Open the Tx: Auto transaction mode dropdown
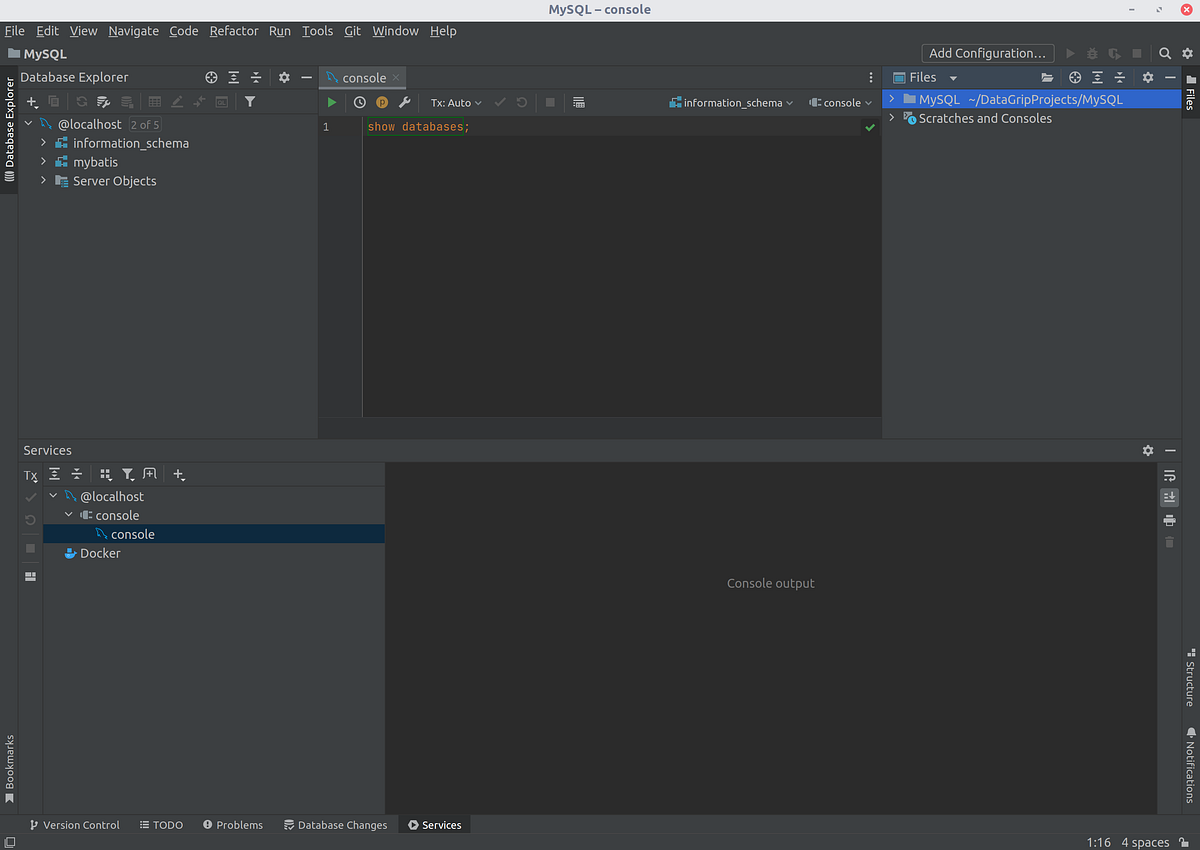The width and height of the screenshot is (1200, 850). 455,102
